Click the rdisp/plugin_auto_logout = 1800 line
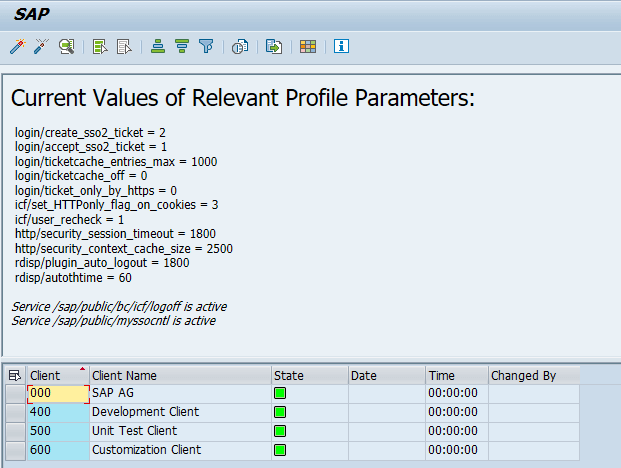 pyautogui.click(x=102, y=263)
